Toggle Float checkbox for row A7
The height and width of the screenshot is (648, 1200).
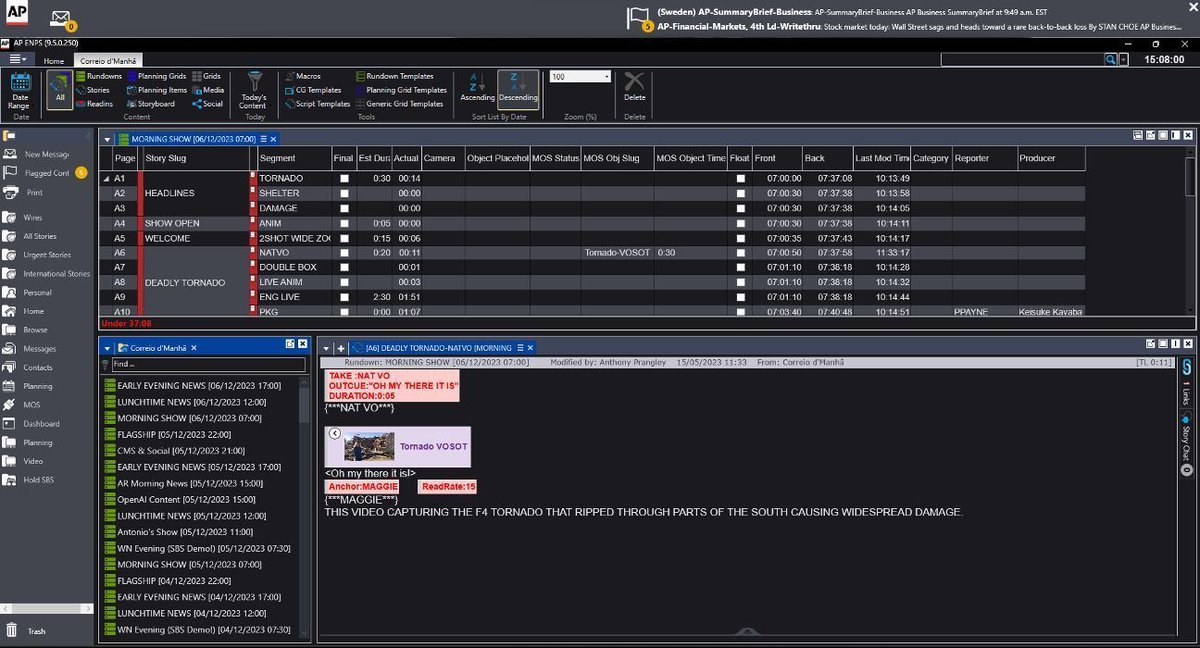741,268
